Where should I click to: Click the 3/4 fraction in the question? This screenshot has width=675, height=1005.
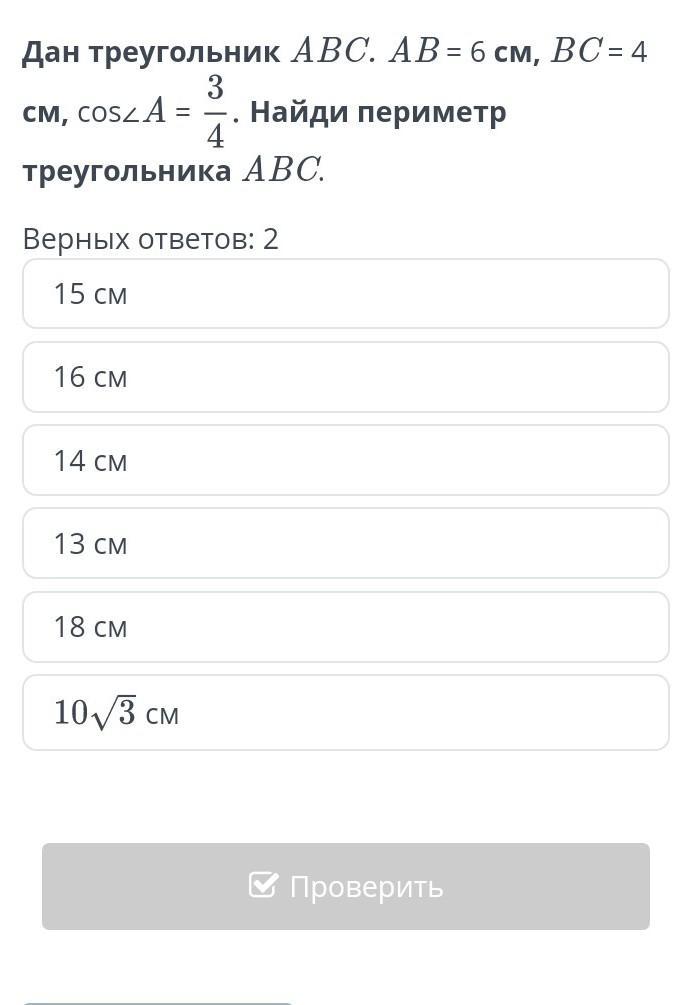coord(215,112)
